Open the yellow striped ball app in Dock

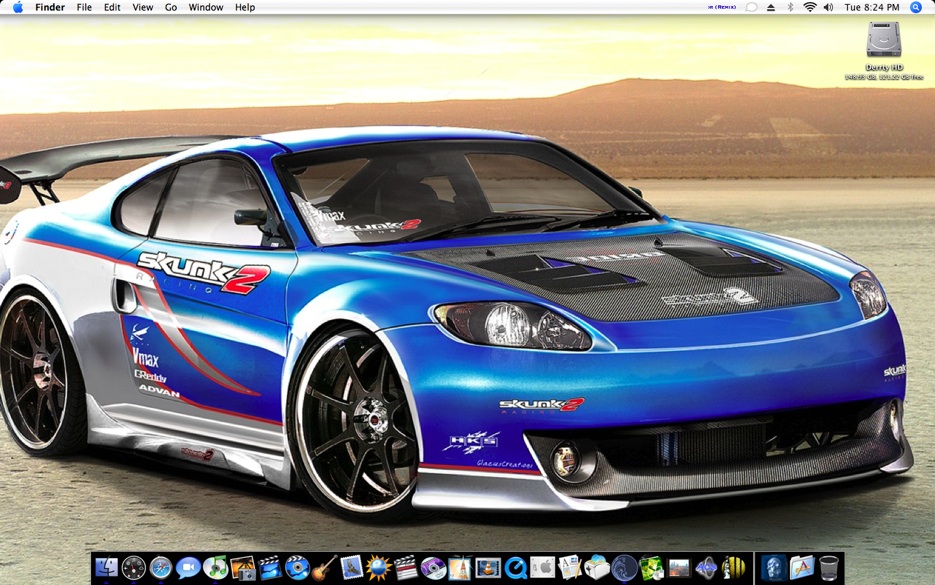click(733, 568)
